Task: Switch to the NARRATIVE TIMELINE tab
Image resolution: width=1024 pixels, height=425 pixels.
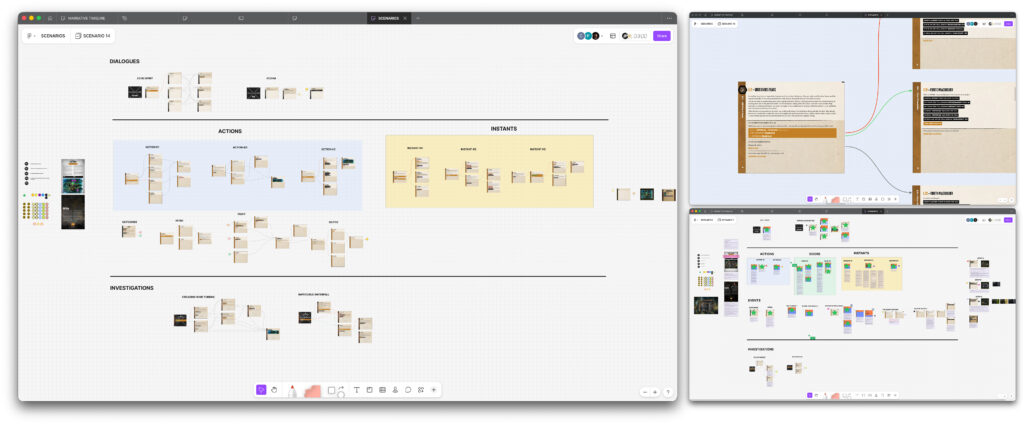Action: tap(85, 18)
